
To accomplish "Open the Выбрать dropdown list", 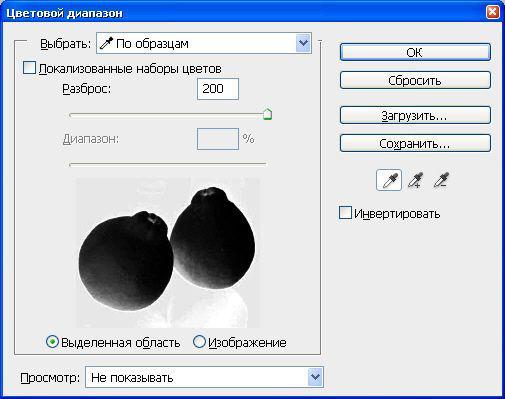I will point(204,43).
